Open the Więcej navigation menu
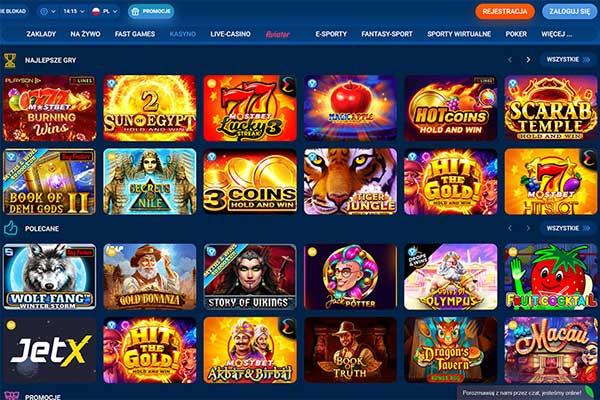600x400 pixels. pyautogui.click(x=556, y=34)
